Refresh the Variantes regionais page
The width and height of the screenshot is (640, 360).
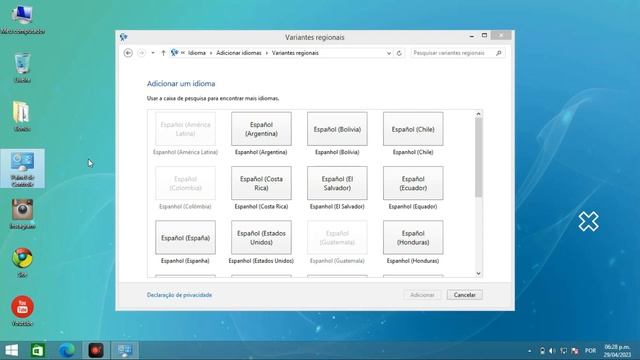click(x=399, y=53)
